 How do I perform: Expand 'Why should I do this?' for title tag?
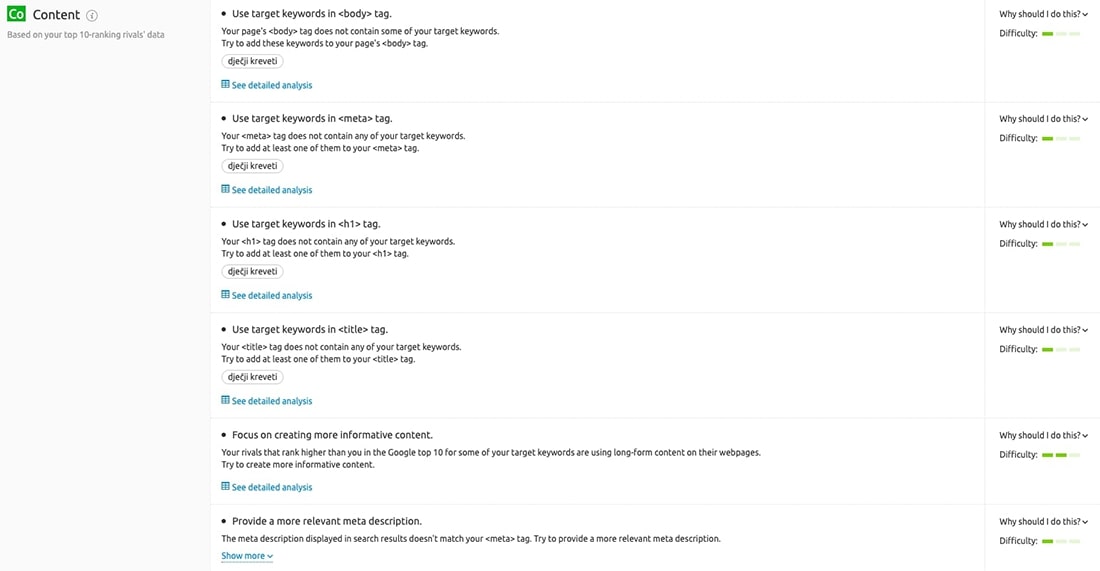tap(1043, 330)
